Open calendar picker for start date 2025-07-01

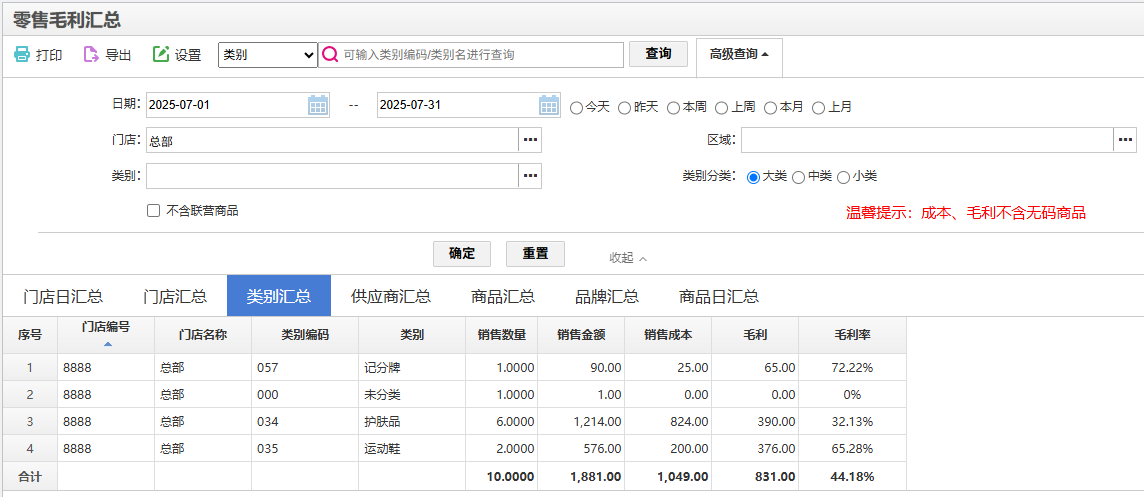click(x=318, y=105)
